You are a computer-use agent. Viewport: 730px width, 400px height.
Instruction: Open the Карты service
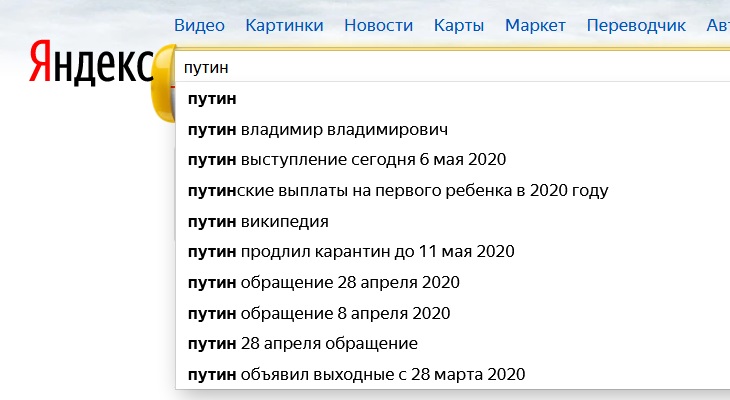coord(459,25)
